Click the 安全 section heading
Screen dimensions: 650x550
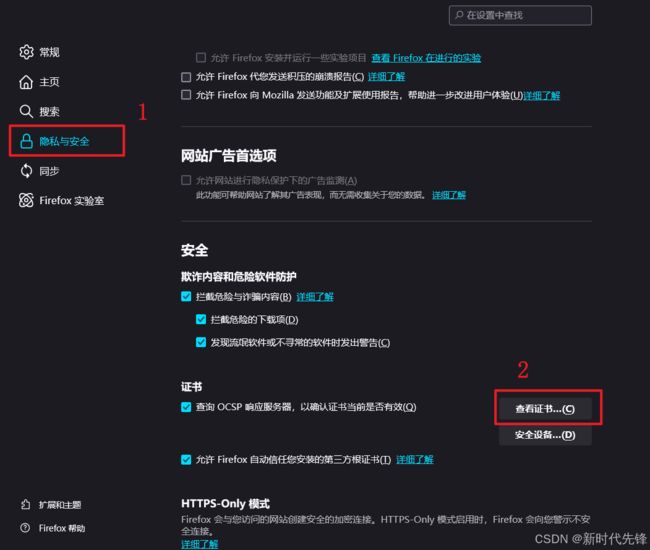[194, 250]
